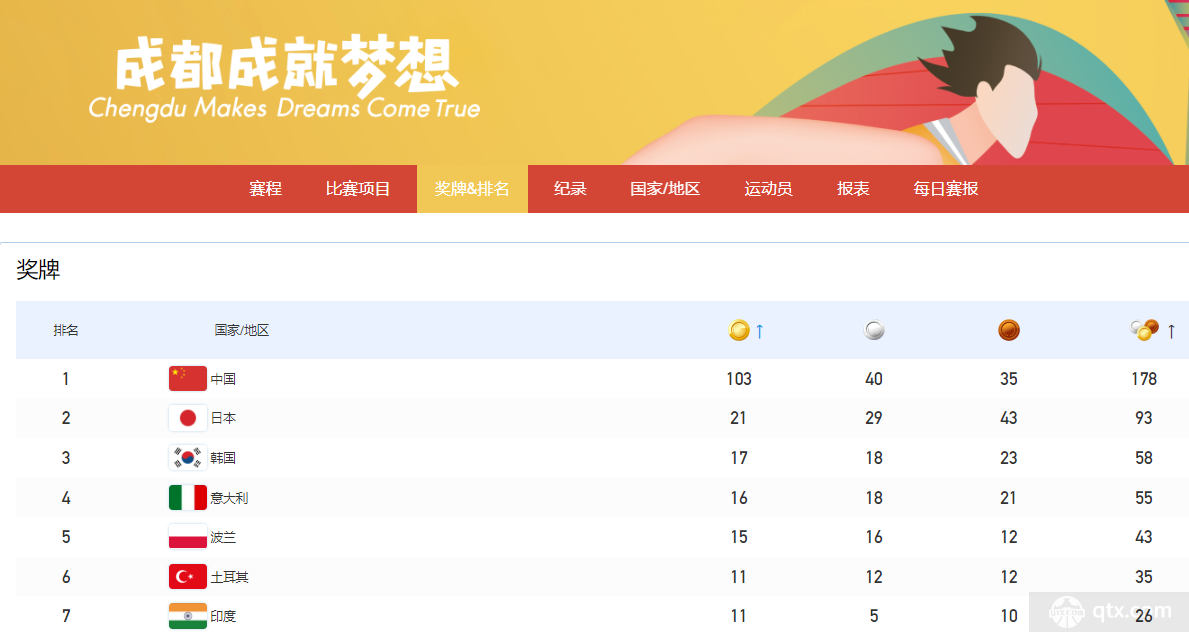Click the China flag icon
The width and height of the screenshot is (1189, 632).
pos(187,378)
